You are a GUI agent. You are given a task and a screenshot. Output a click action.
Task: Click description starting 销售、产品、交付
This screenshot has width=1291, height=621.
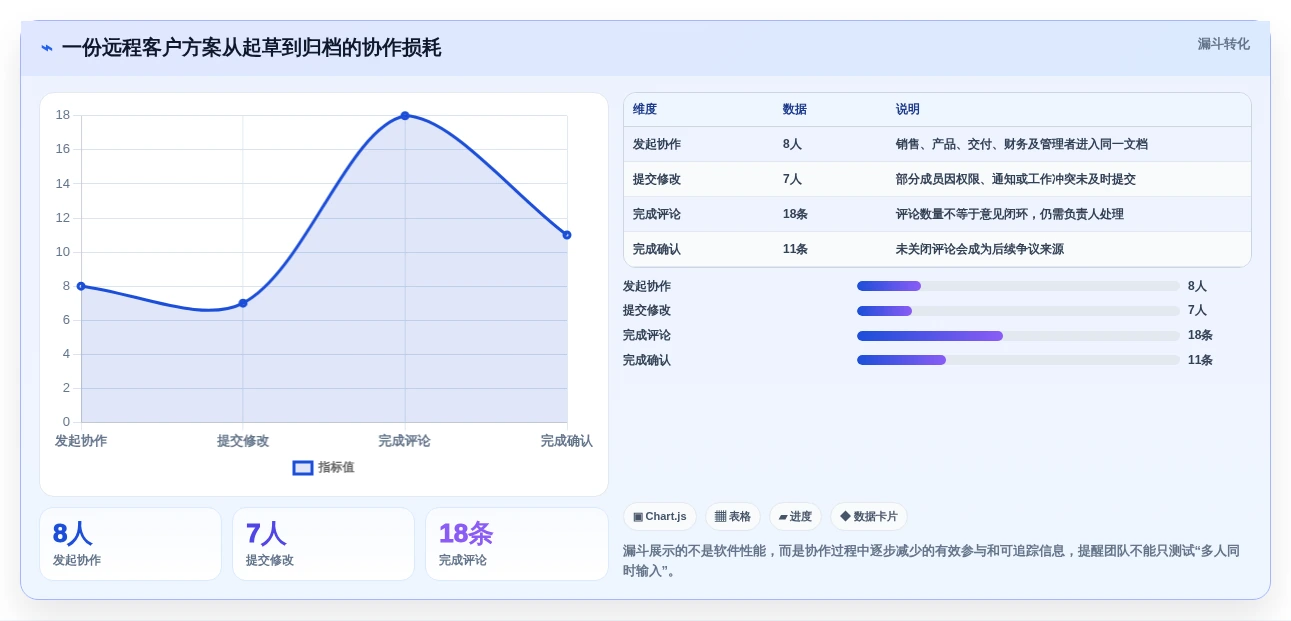tap(1022, 145)
